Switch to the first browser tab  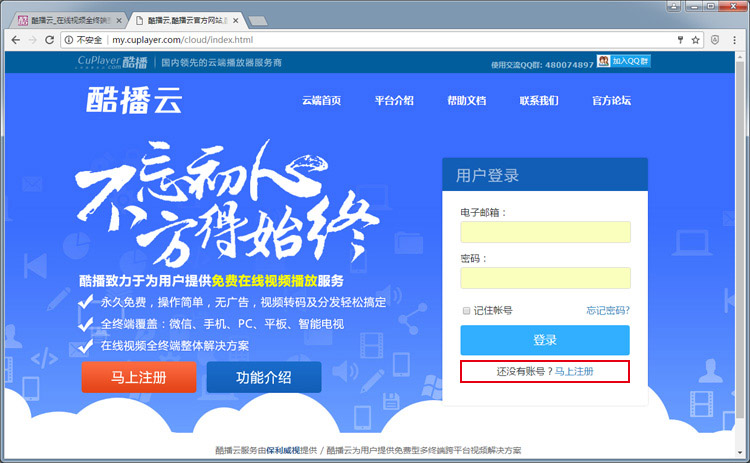point(65,19)
